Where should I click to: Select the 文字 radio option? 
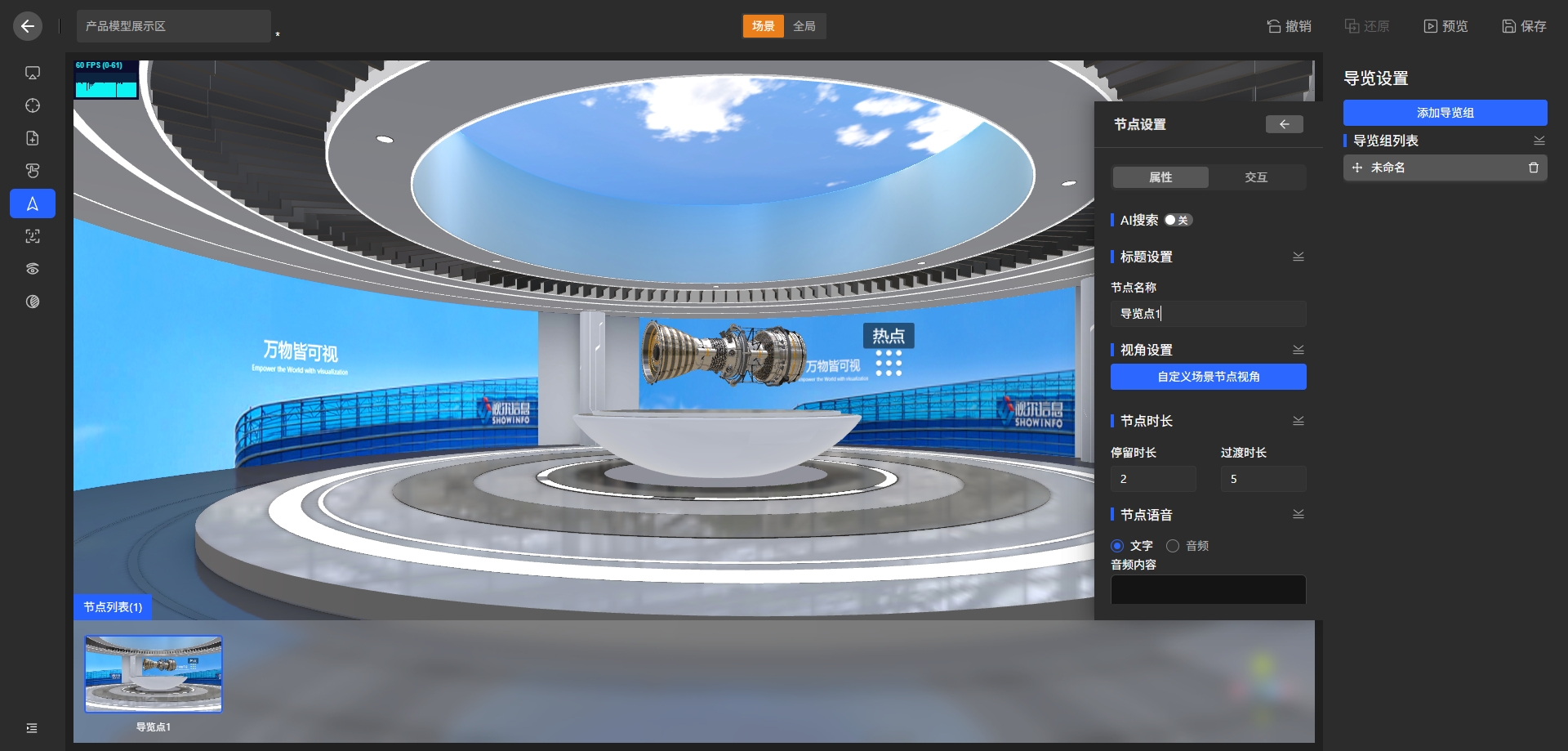click(x=1117, y=546)
